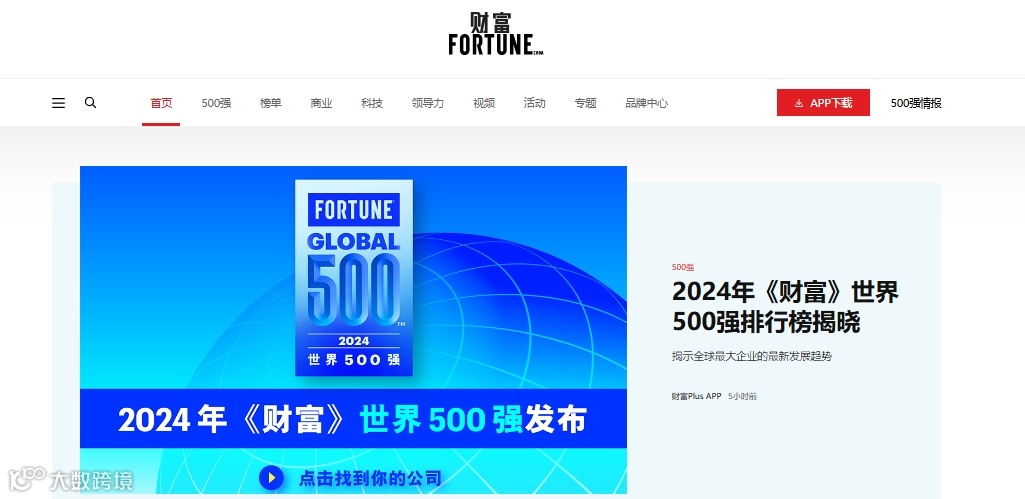Open the 活动 nav item

(x=534, y=103)
